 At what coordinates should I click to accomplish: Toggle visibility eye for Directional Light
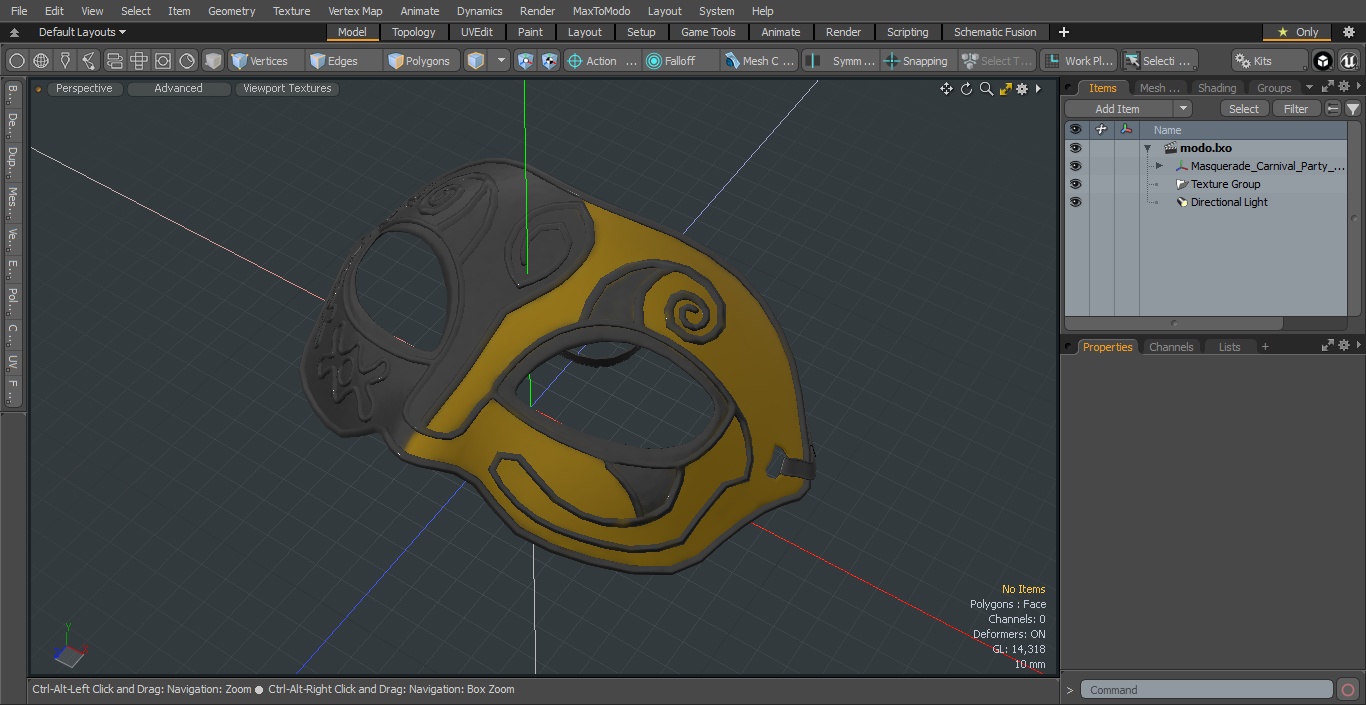pyautogui.click(x=1075, y=202)
